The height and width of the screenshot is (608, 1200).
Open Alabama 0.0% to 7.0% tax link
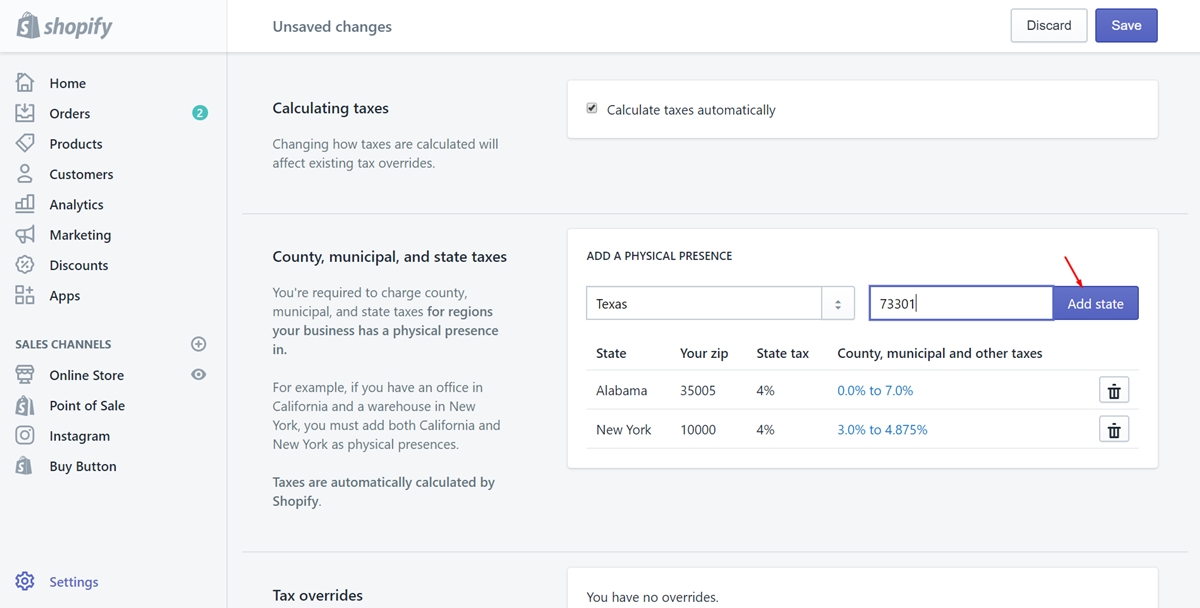click(875, 391)
